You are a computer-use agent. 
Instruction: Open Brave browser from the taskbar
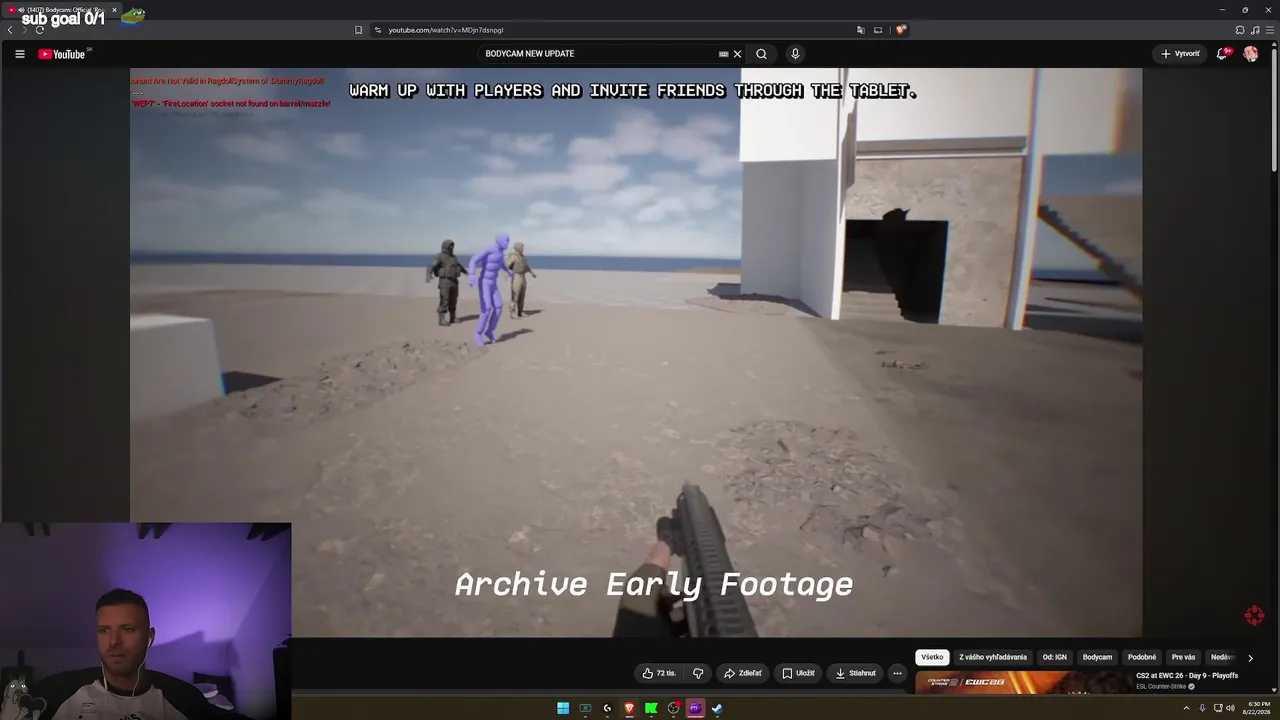tap(629, 709)
